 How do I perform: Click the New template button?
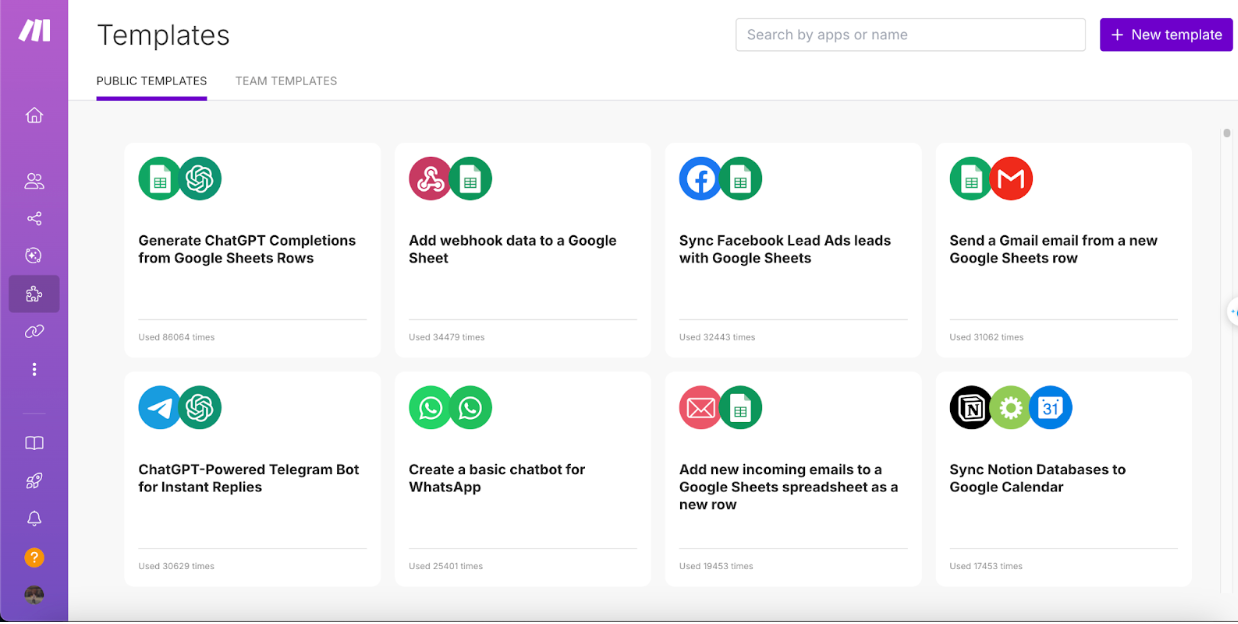click(1165, 34)
